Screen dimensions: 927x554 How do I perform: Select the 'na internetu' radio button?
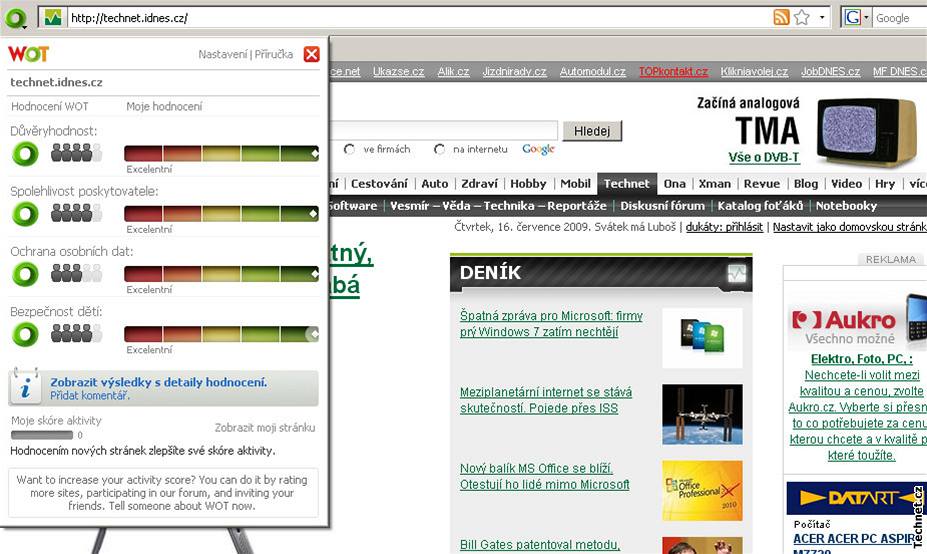tap(440, 150)
